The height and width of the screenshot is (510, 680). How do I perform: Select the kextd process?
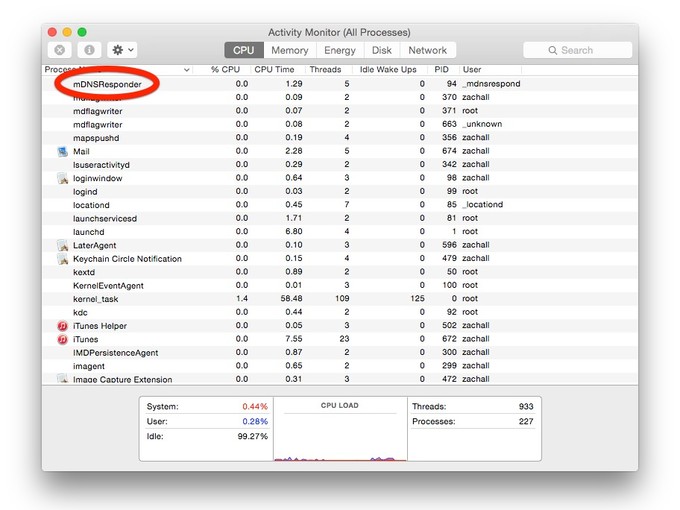click(x=340, y=272)
